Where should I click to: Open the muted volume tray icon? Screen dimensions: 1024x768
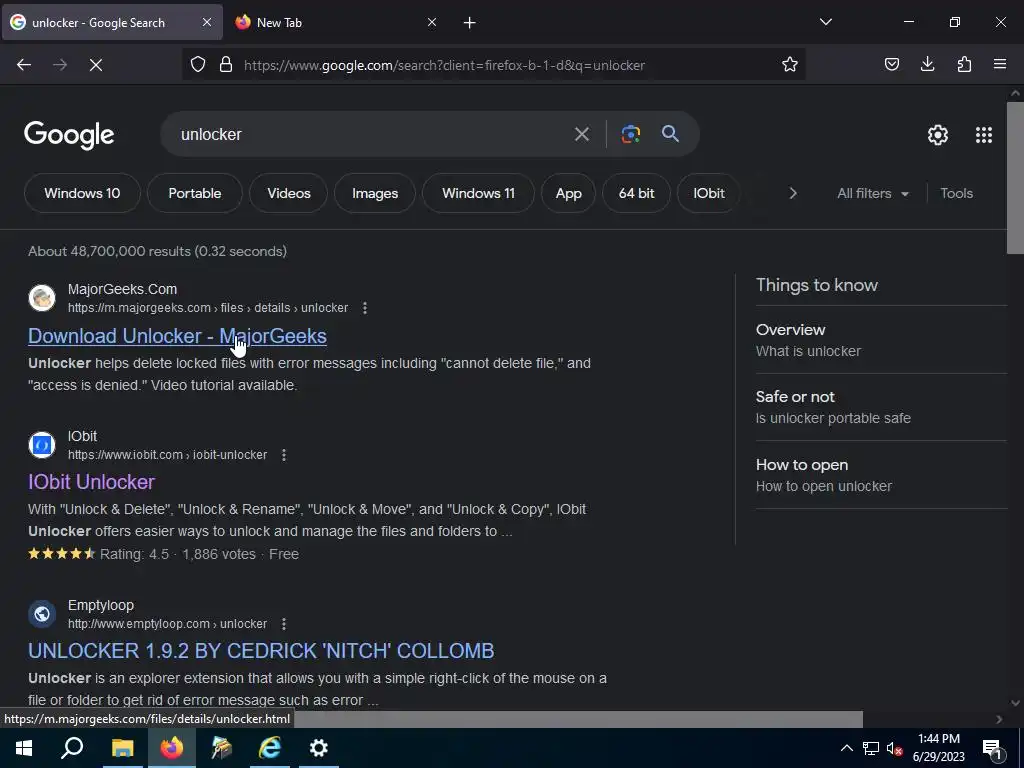894,748
